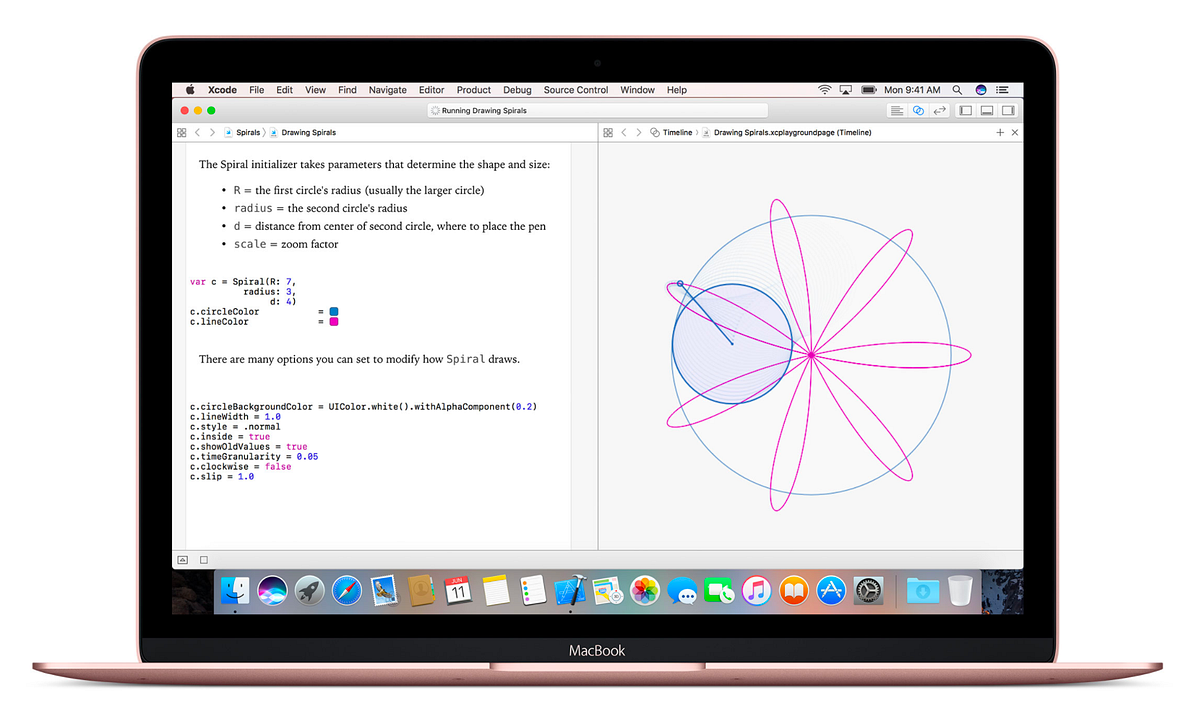The width and height of the screenshot is (1200, 710).
Task: Open the Product menu
Action: click(x=473, y=90)
